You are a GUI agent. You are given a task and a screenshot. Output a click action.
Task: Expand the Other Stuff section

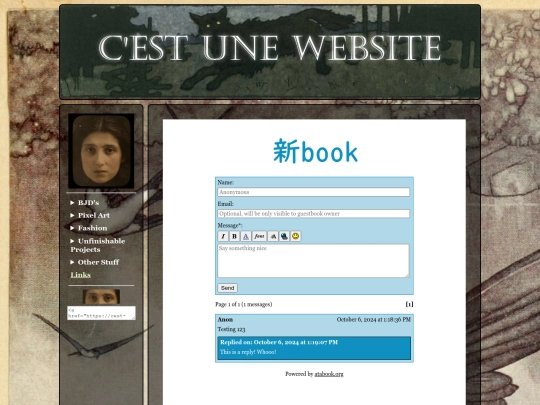point(94,262)
